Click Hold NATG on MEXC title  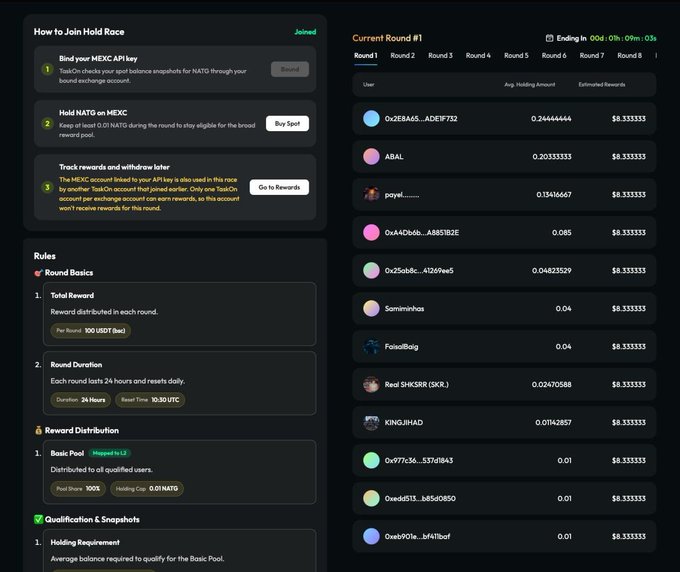(93, 113)
